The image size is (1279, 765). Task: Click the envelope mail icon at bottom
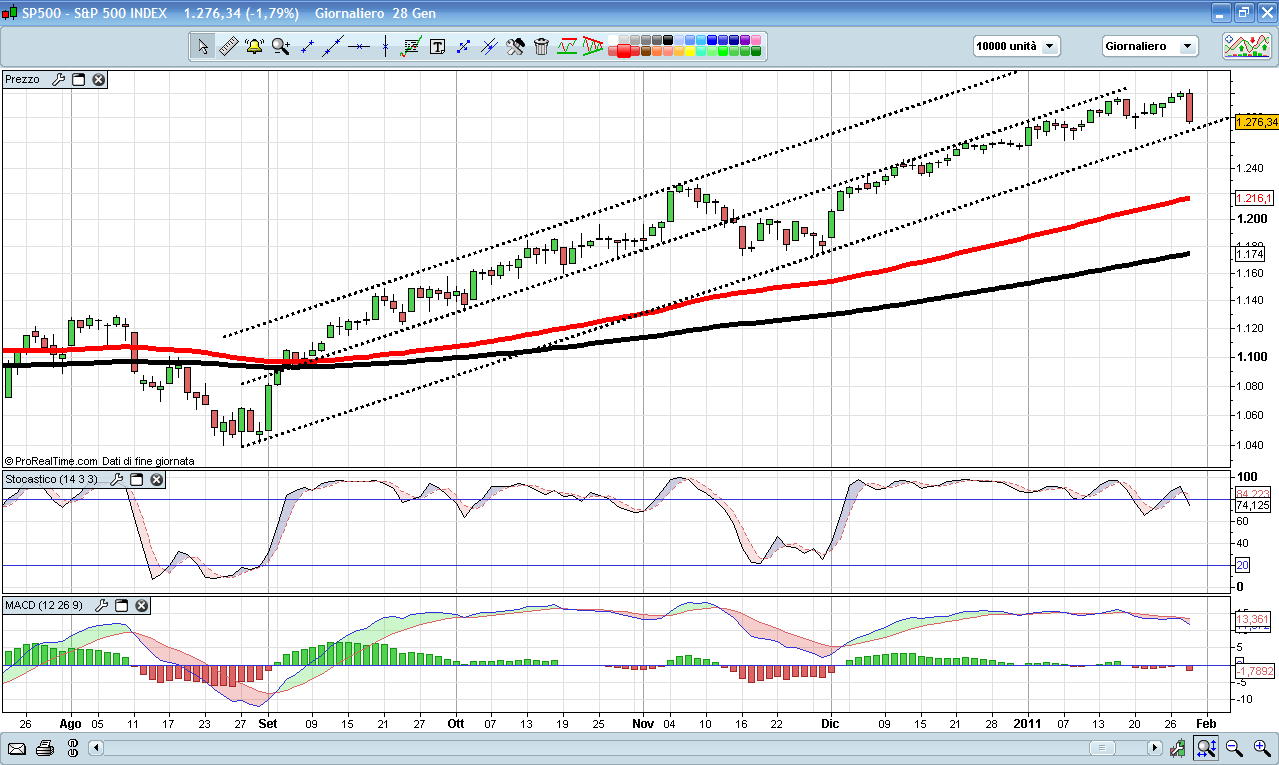click(17, 747)
